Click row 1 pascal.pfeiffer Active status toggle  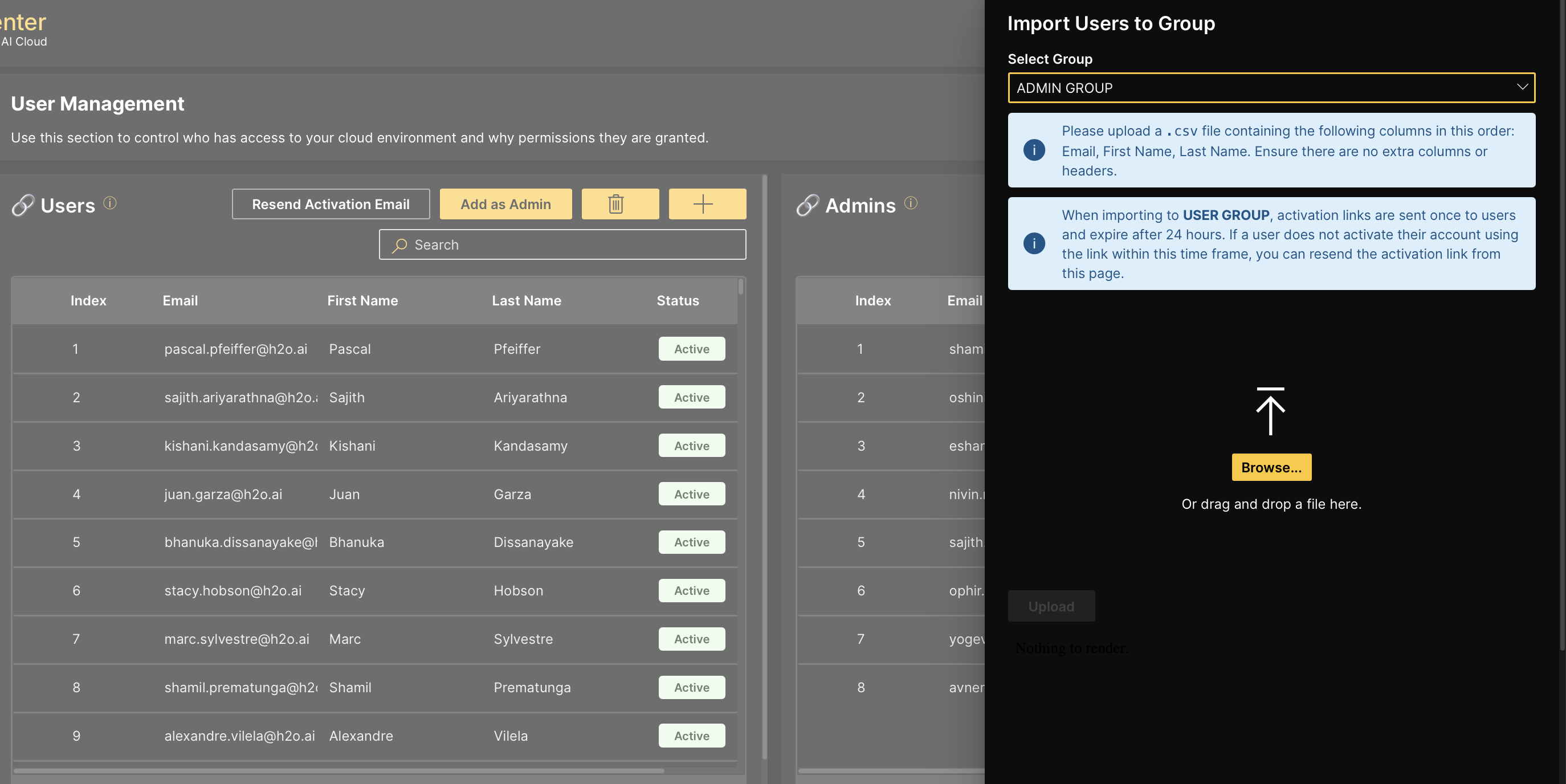coord(691,348)
